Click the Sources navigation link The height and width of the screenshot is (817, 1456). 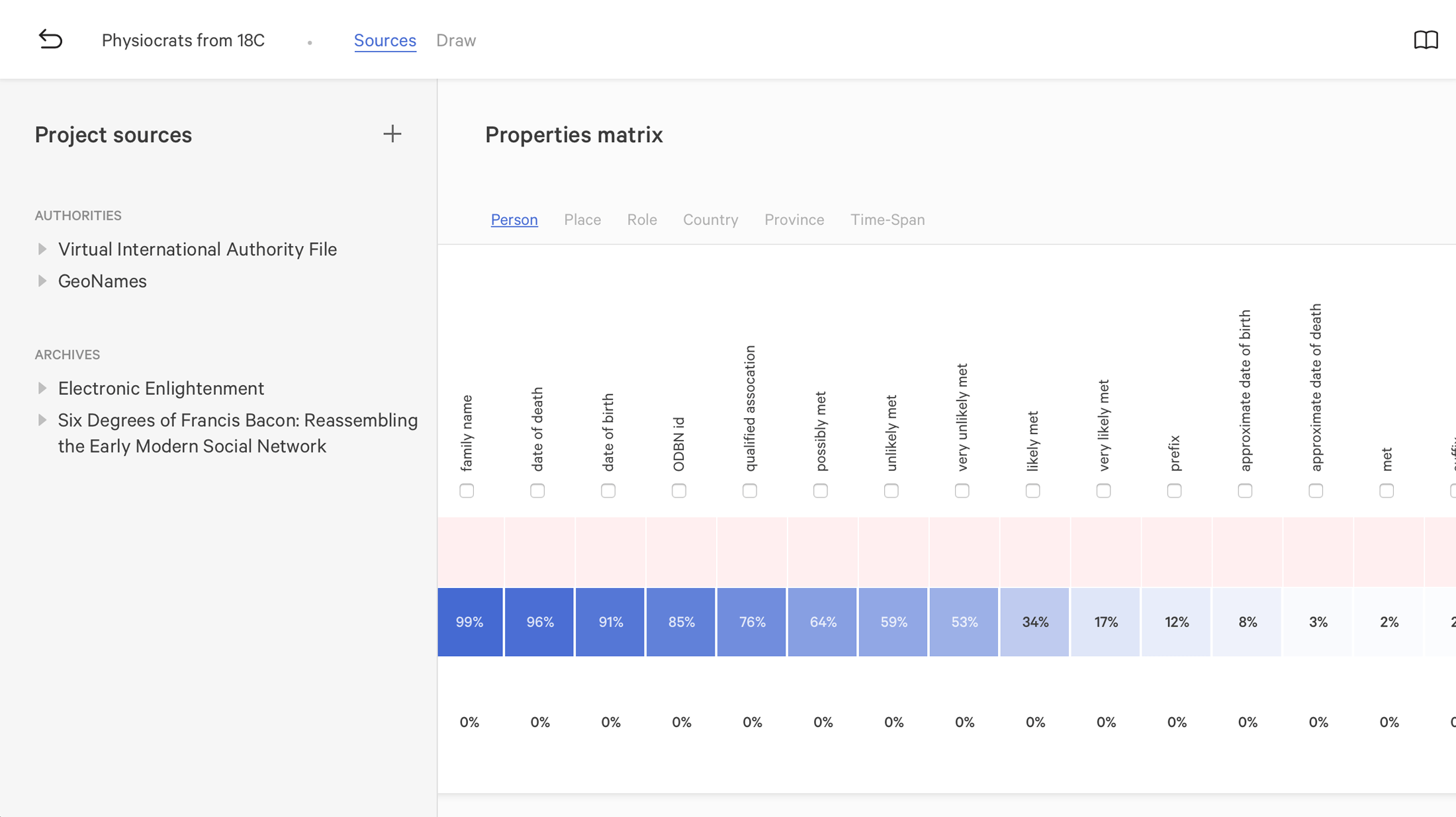(385, 40)
